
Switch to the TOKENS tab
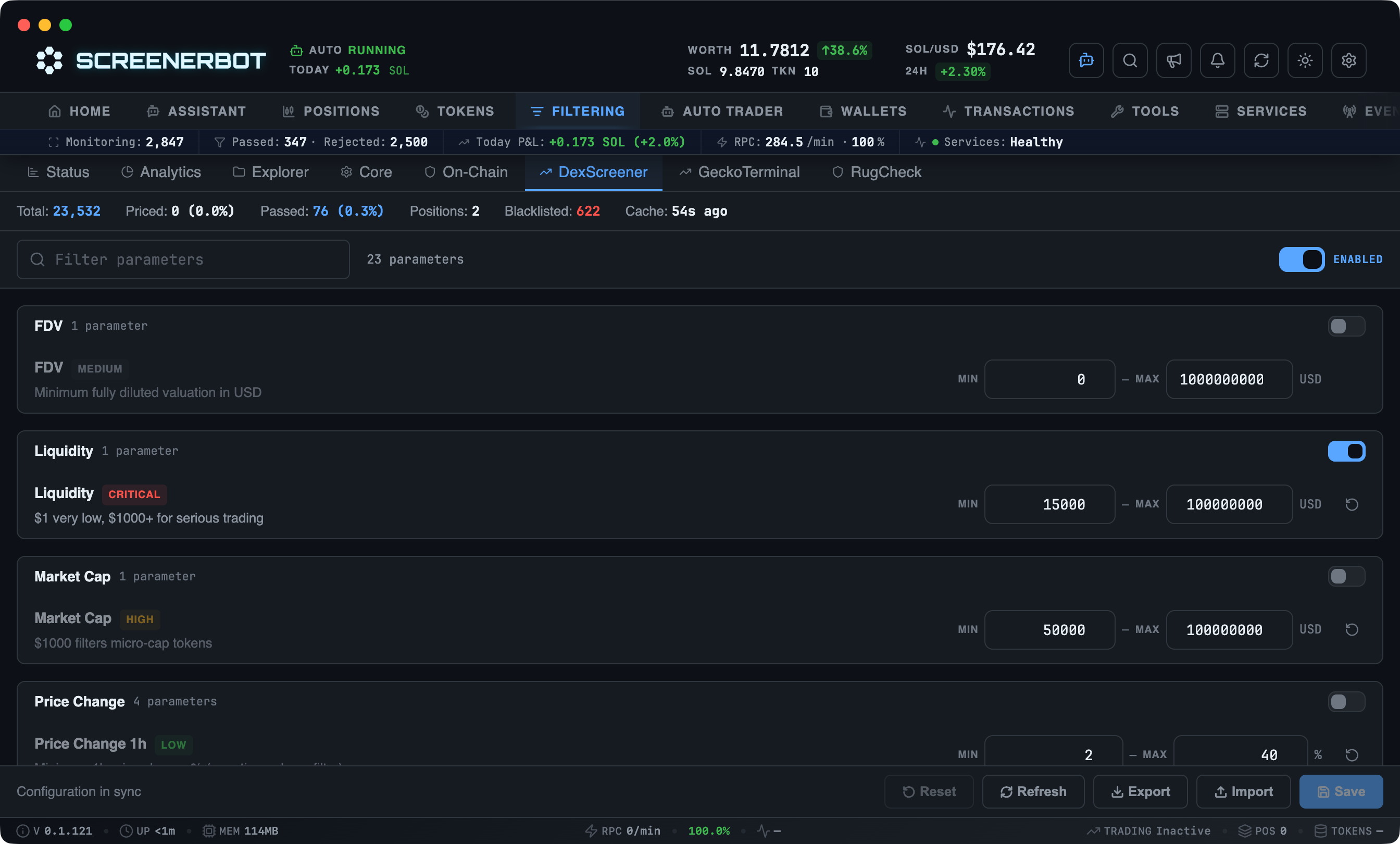[455, 111]
